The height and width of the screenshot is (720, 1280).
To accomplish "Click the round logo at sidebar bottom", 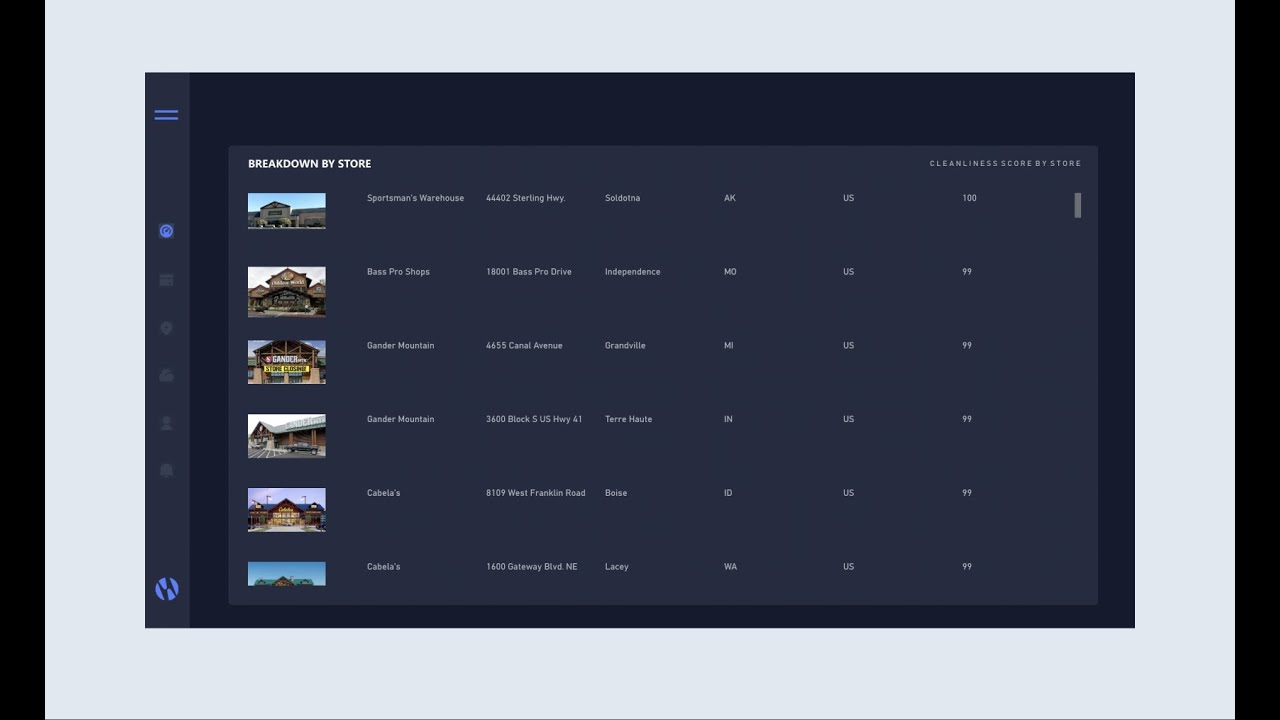I will 167,589.
